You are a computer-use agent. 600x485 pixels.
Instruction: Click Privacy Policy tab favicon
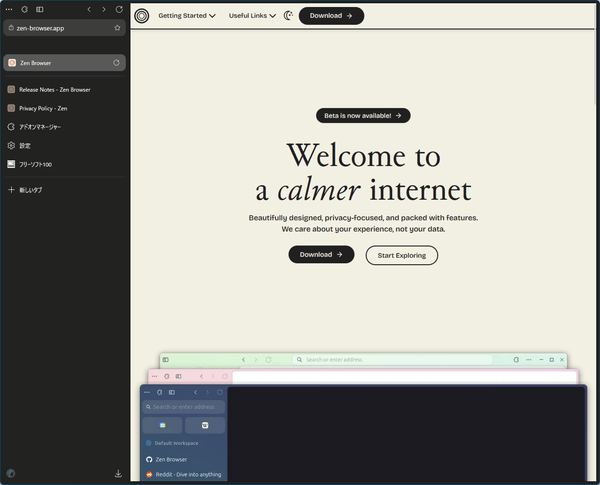coord(11,108)
